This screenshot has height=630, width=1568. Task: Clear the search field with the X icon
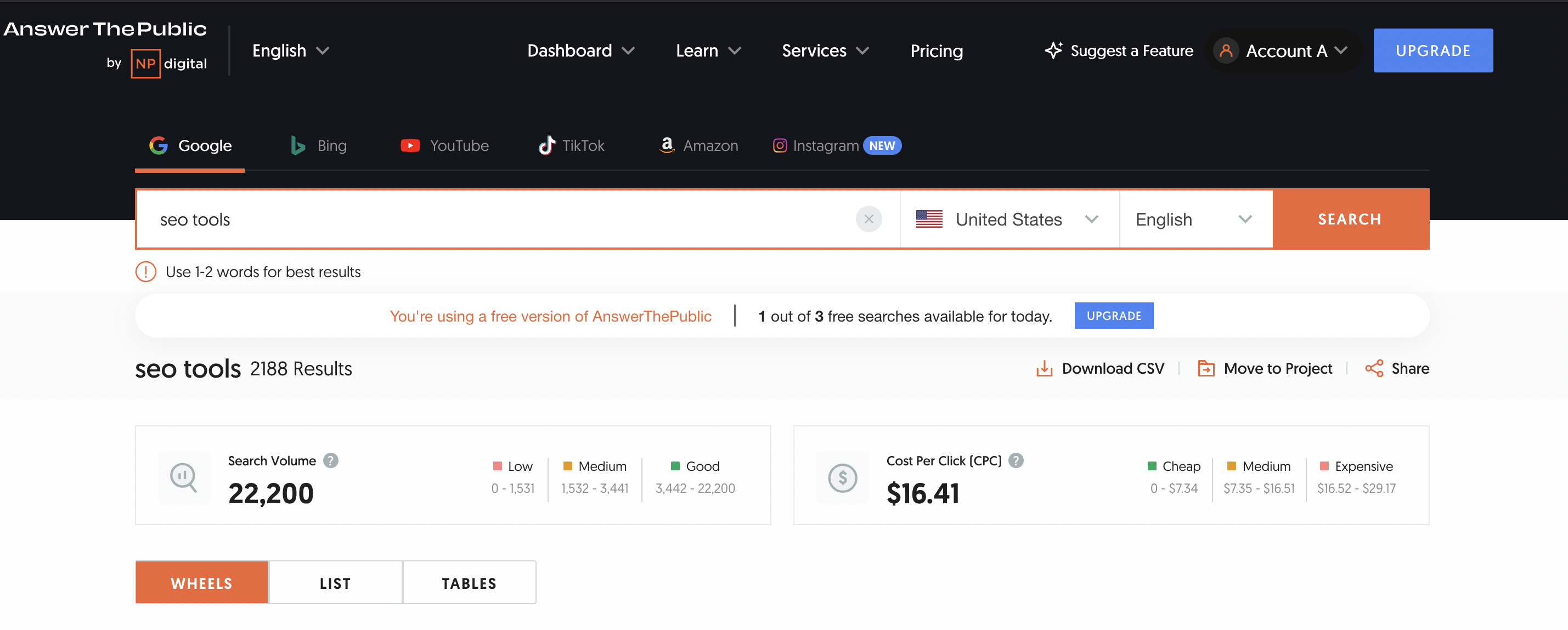tap(868, 219)
